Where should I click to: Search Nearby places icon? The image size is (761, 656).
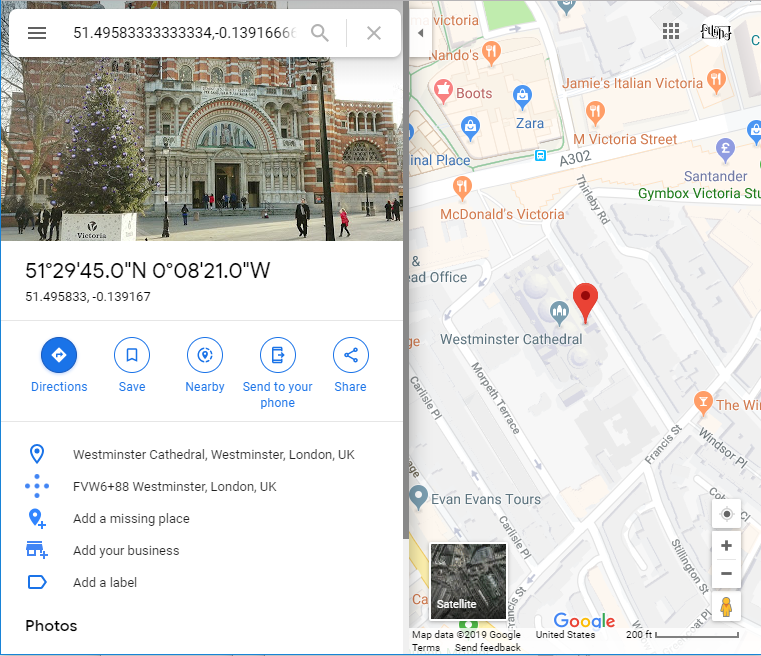click(205, 355)
